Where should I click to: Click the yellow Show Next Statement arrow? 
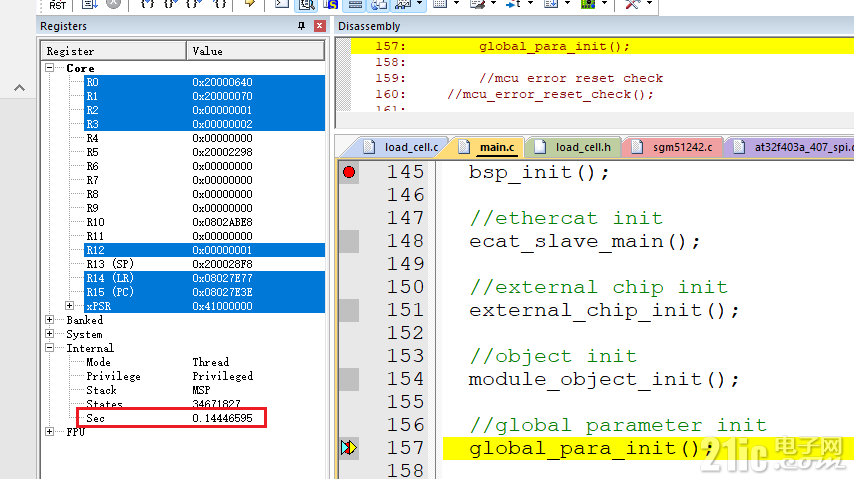pos(249,3)
